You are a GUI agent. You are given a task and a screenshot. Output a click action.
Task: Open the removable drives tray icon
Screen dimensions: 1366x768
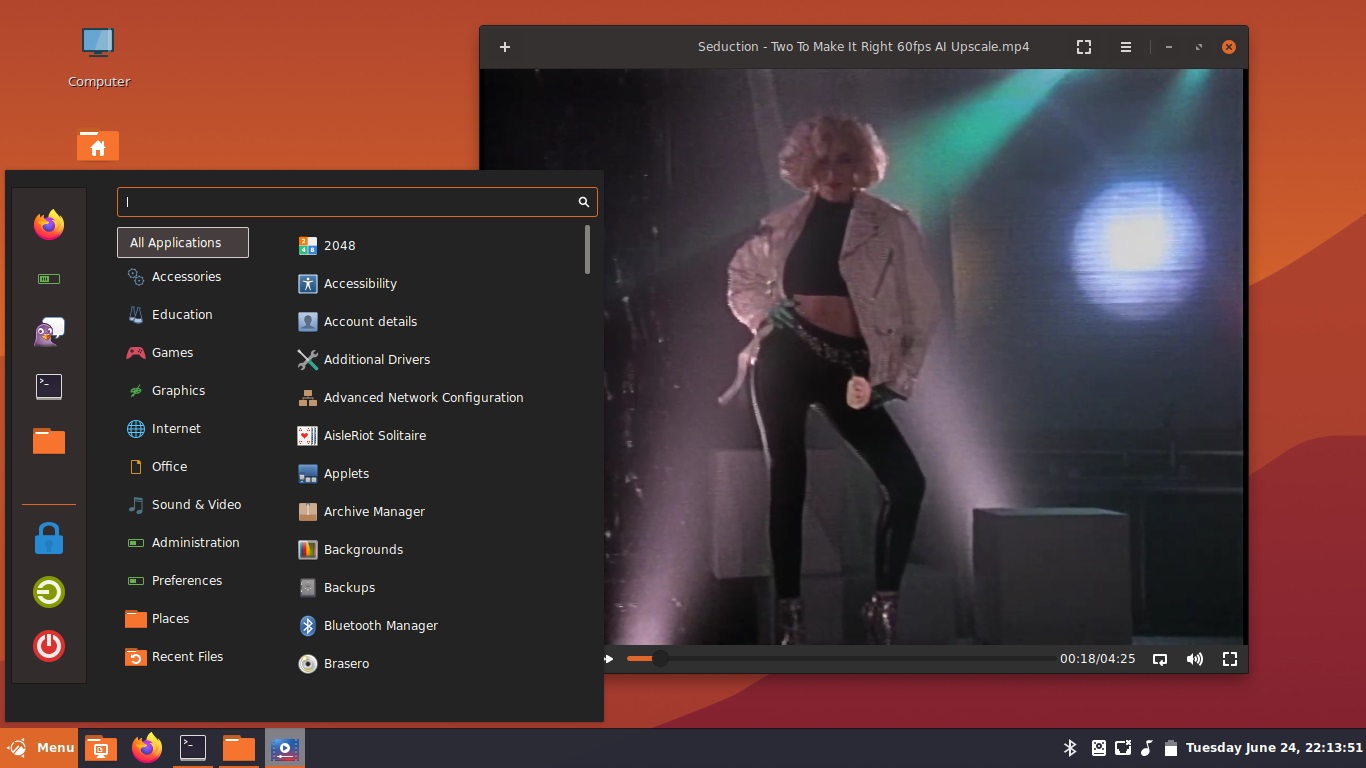tap(1098, 748)
